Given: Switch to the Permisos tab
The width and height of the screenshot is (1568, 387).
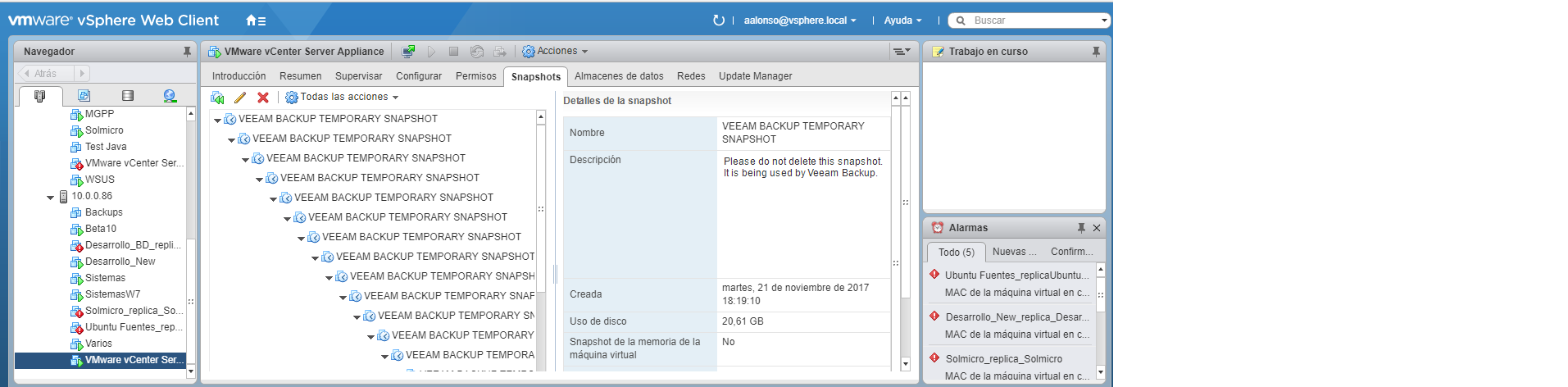Looking at the screenshot, I should pyautogui.click(x=476, y=76).
